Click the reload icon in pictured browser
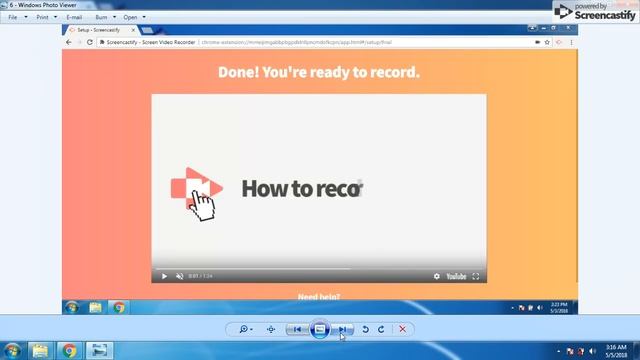Viewport: 640px width, 360px height. 90,42
